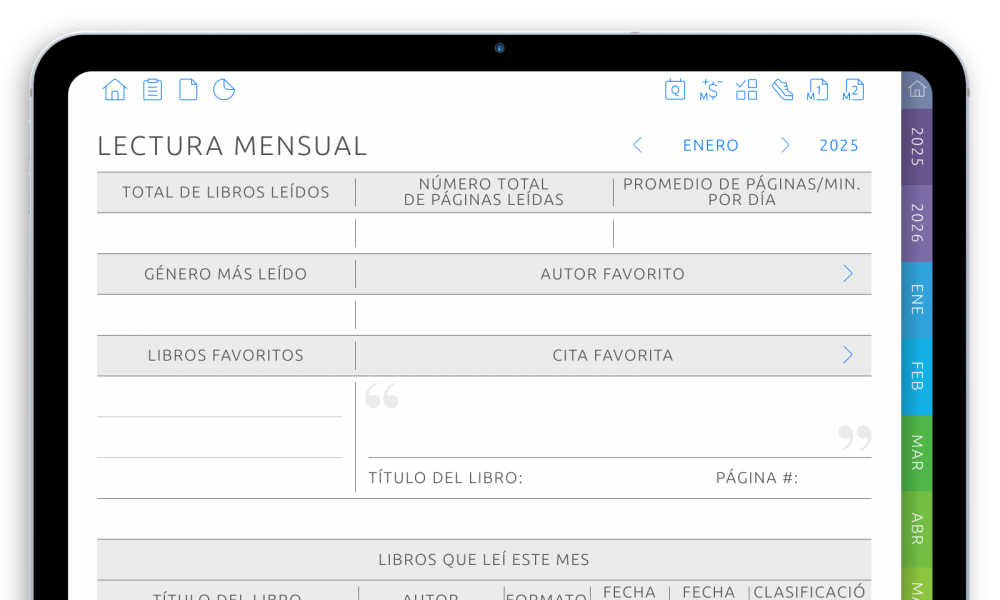Open the blank note page icon
This screenshot has width=1000, height=600.
click(x=188, y=90)
